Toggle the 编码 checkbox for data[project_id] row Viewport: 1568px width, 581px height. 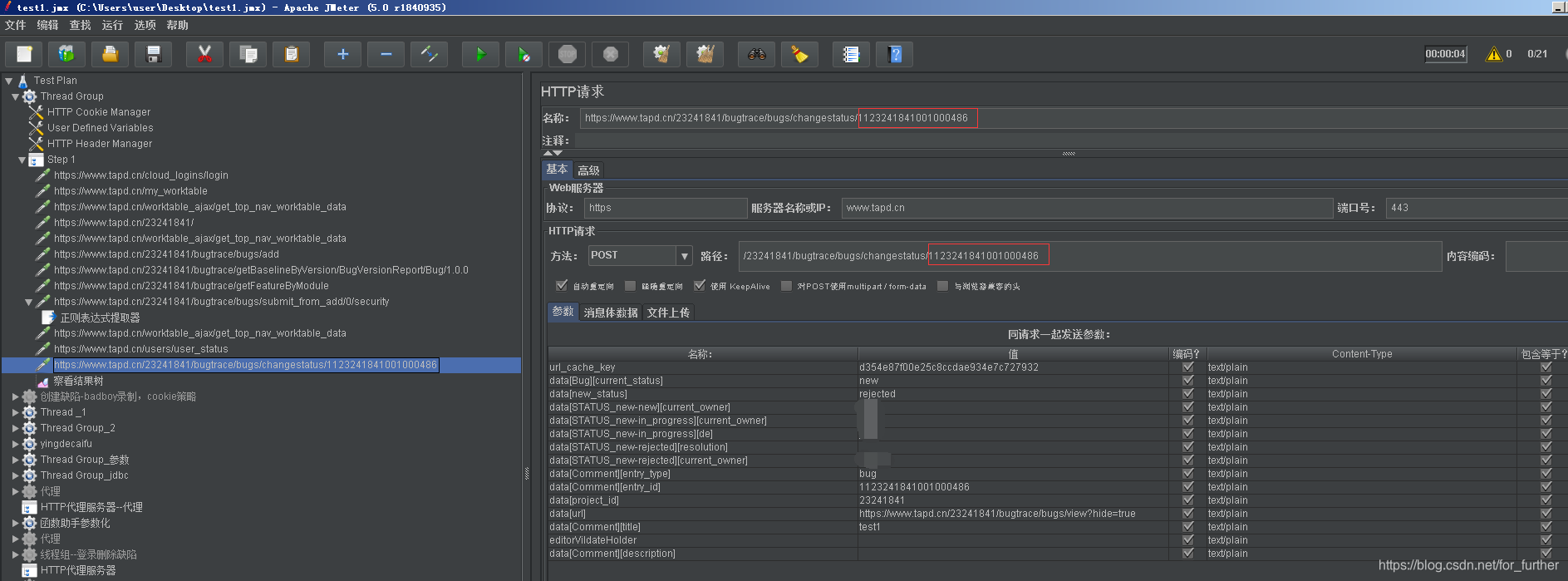point(1188,500)
